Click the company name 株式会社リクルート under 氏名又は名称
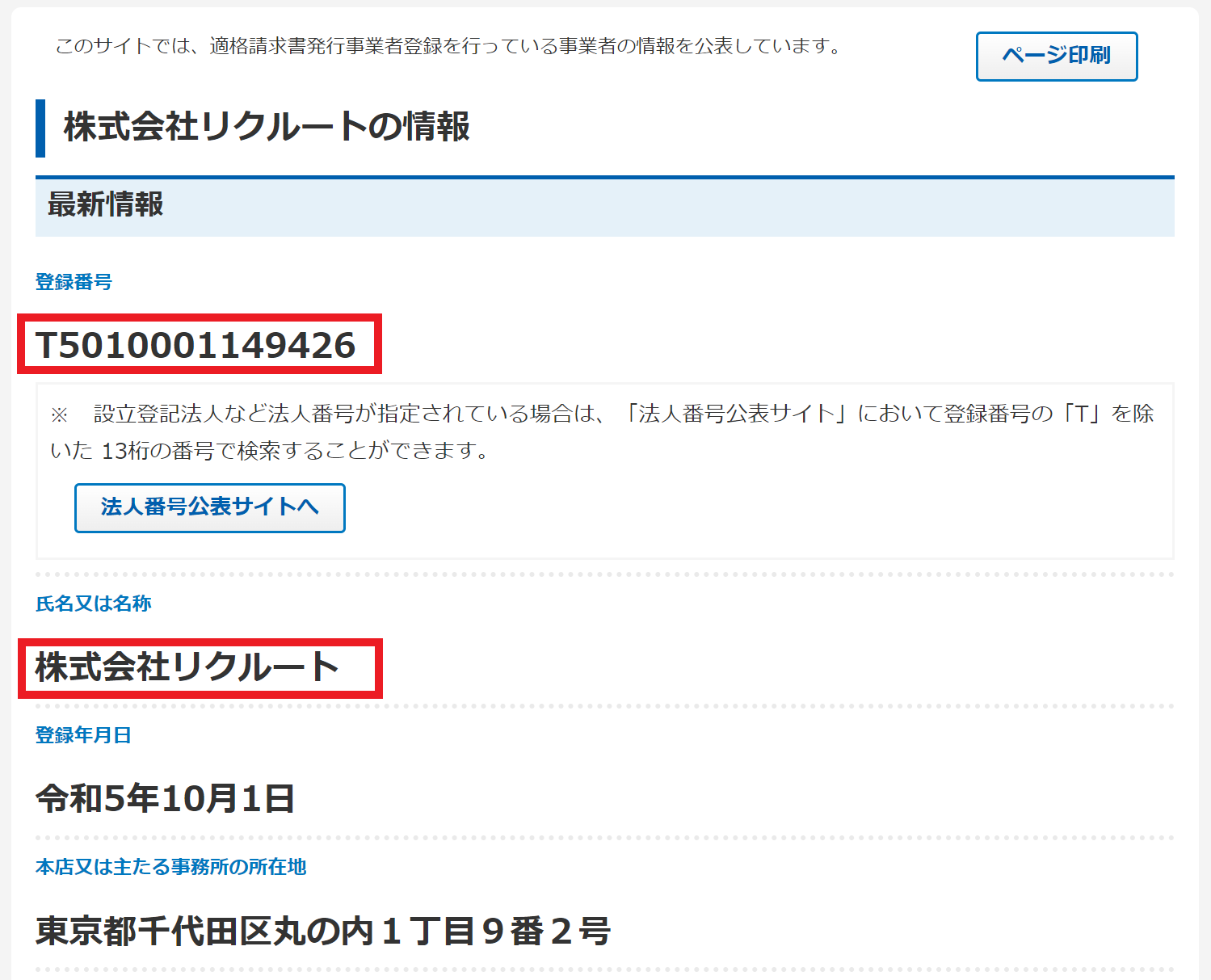 click(x=187, y=667)
